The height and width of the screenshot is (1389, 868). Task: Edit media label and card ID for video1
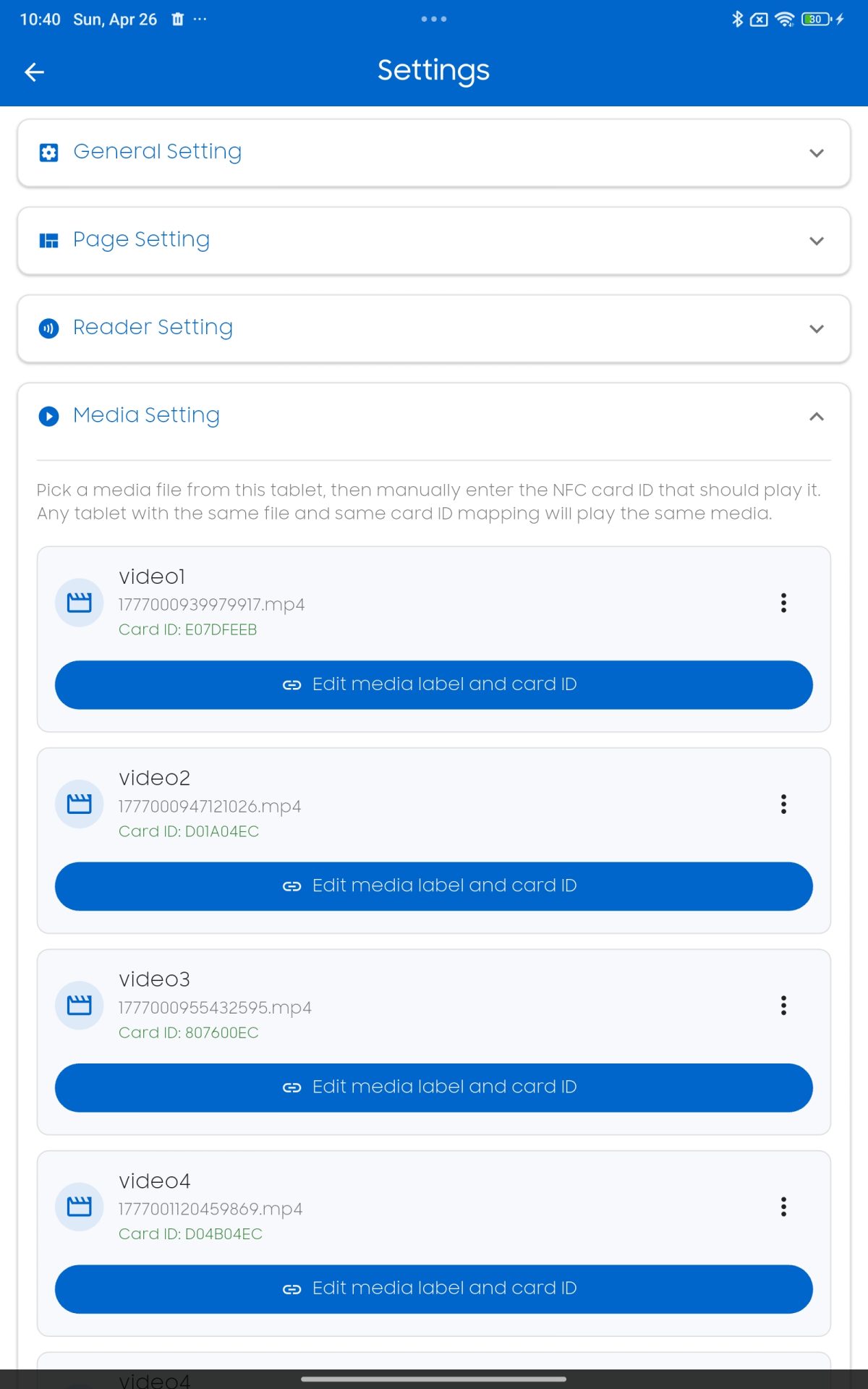click(x=434, y=684)
